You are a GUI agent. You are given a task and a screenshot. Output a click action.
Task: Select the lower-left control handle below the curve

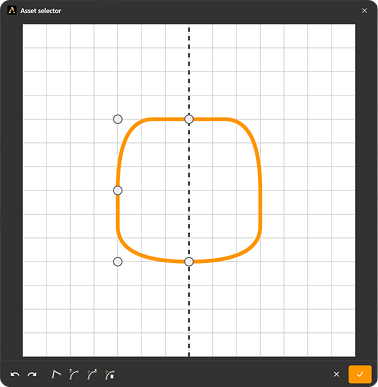(118, 262)
